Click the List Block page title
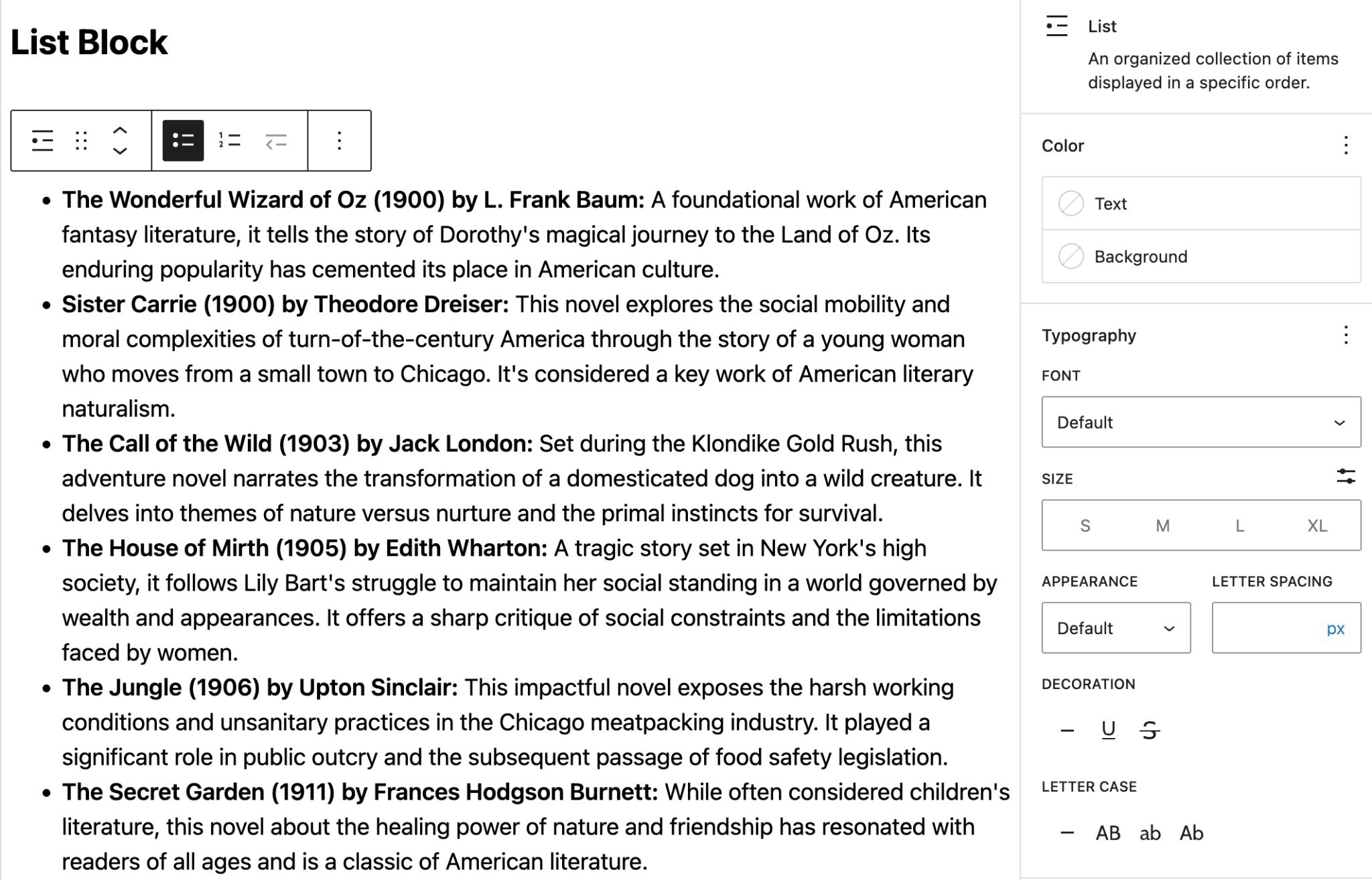This screenshot has height=880, width=1372. [89, 42]
